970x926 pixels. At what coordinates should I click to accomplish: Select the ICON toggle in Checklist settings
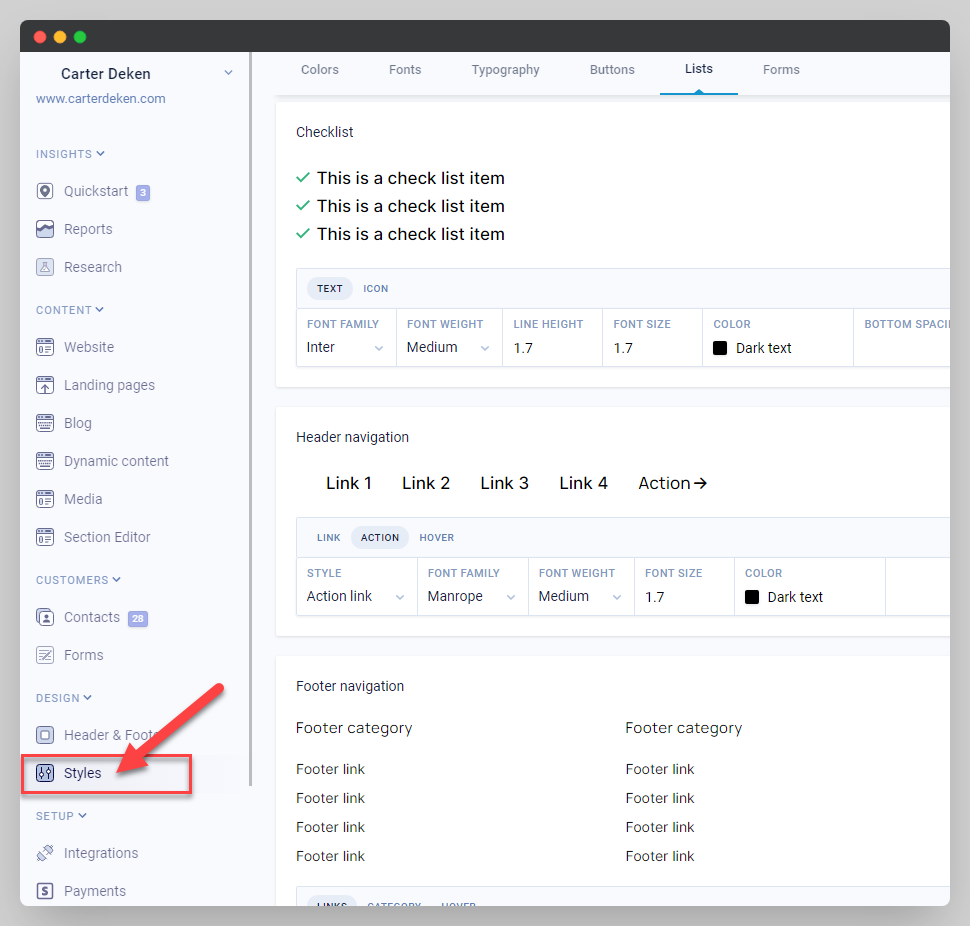tap(376, 289)
